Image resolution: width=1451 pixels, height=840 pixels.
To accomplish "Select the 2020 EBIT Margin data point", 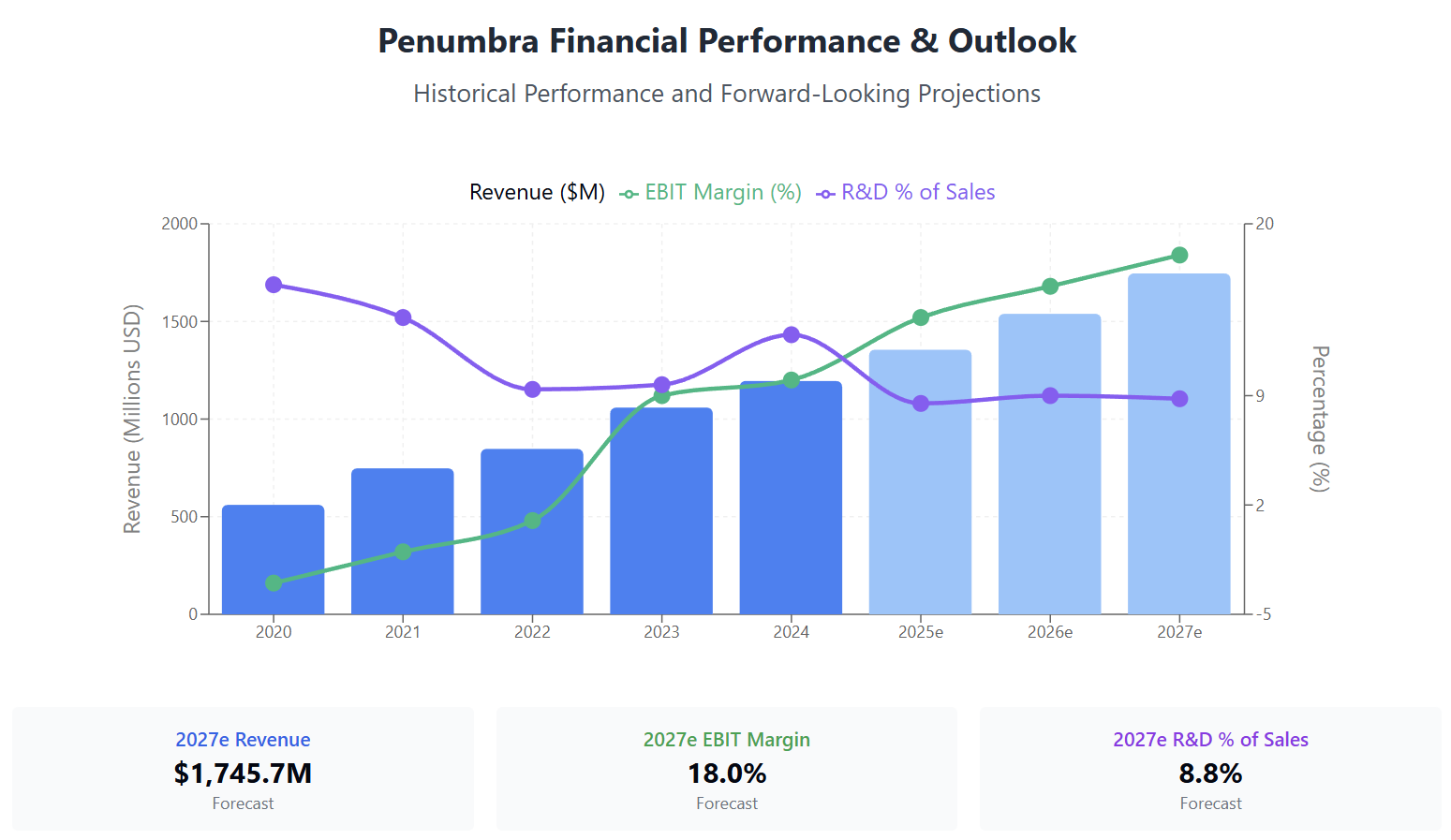I will tap(274, 583).
